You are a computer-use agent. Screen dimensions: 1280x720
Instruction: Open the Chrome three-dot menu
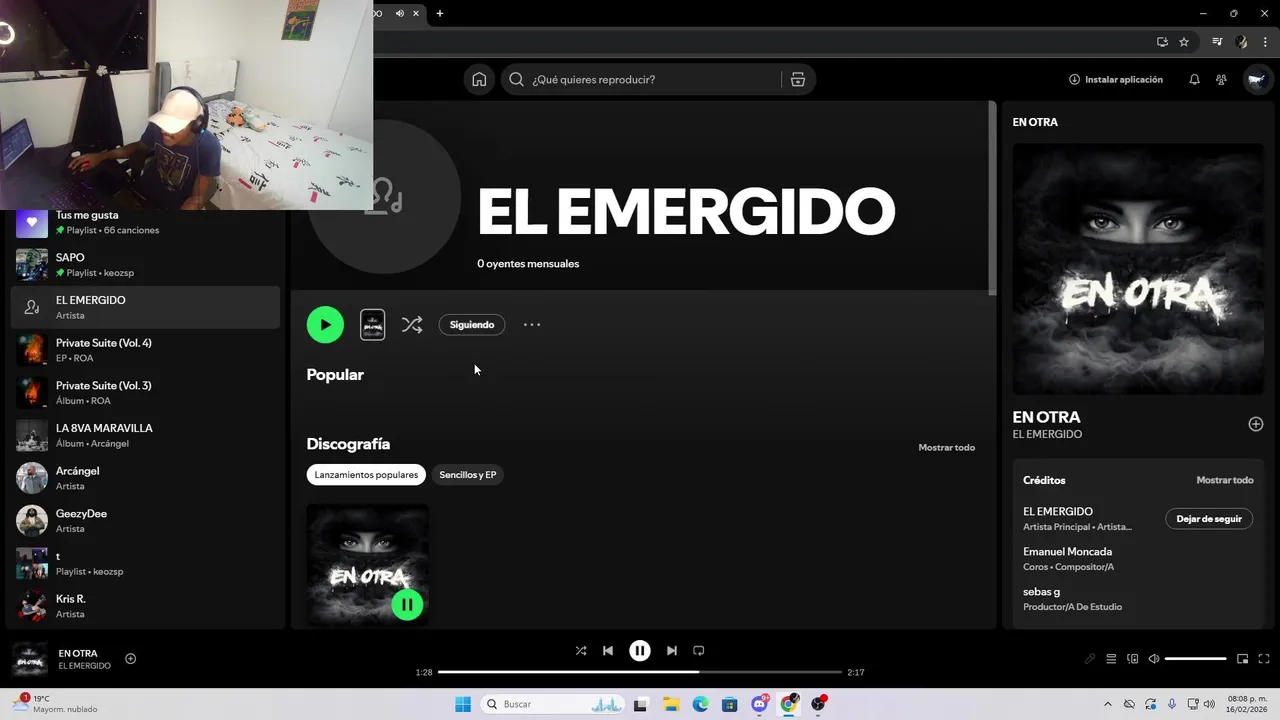pyautogui.click(x=1265, y=42)
